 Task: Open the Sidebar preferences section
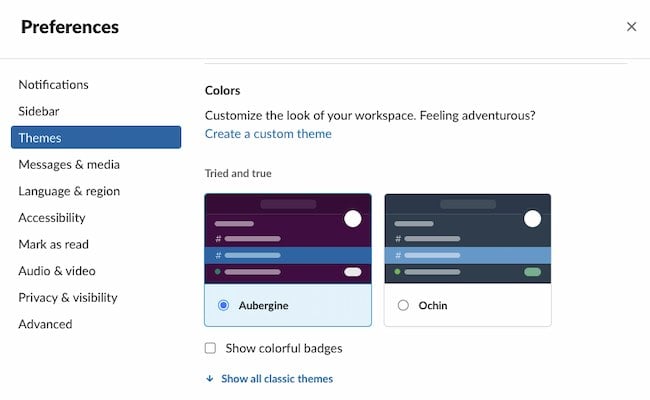pos(39,111)
